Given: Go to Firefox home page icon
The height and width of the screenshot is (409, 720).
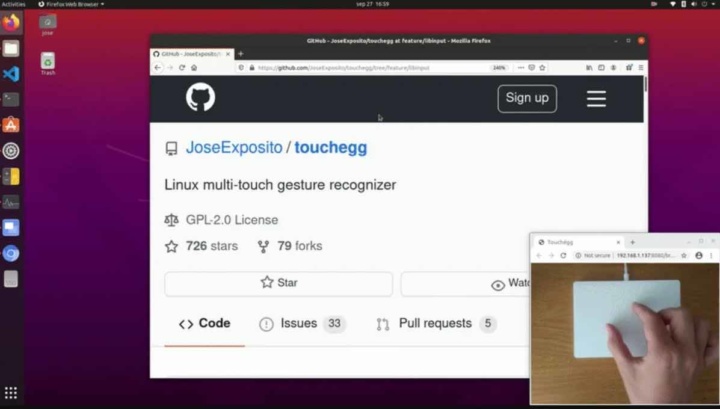Looking at the screenshot, I should click(x=194, y=67).
